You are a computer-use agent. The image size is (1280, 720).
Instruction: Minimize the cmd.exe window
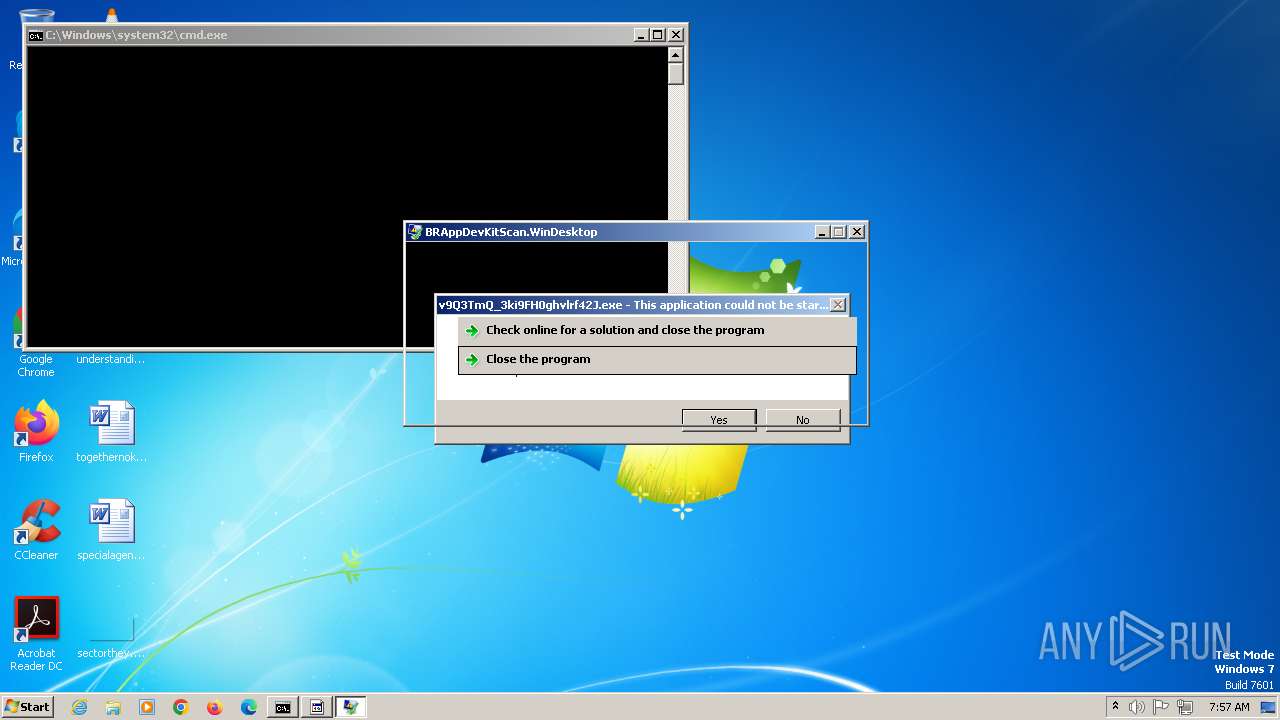[x=642, y=35]
